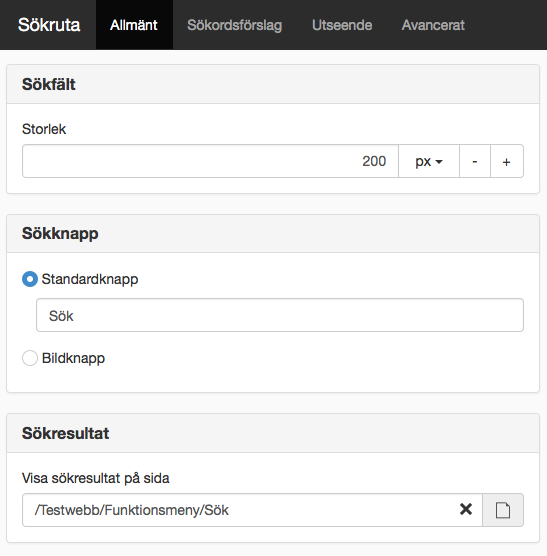Click the Bildknapp label text
The width and height of the screenshot is (547, 556).
pos(73,358)
